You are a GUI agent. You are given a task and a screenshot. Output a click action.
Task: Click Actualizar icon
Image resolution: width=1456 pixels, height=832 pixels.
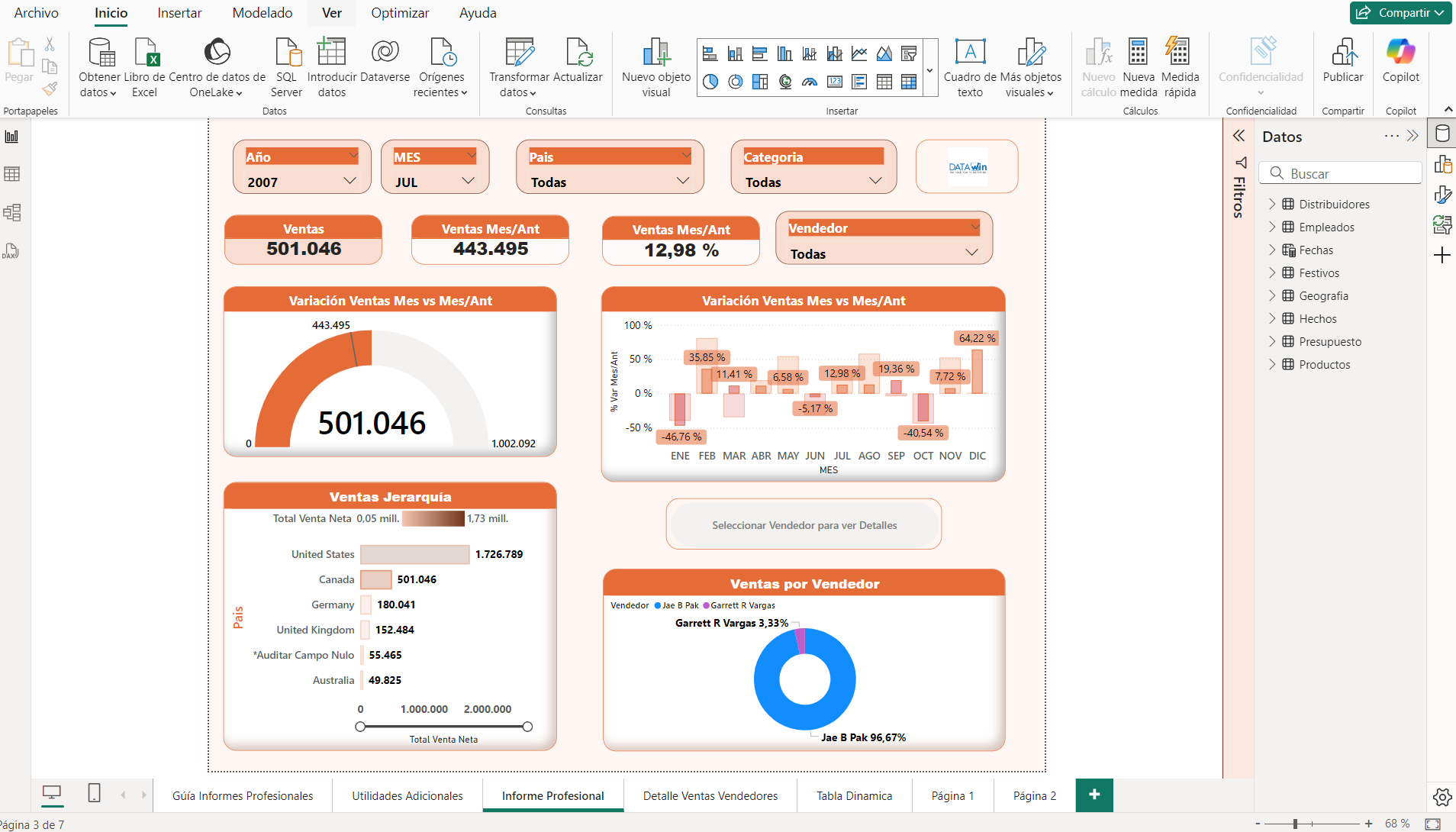coord(578,52)
